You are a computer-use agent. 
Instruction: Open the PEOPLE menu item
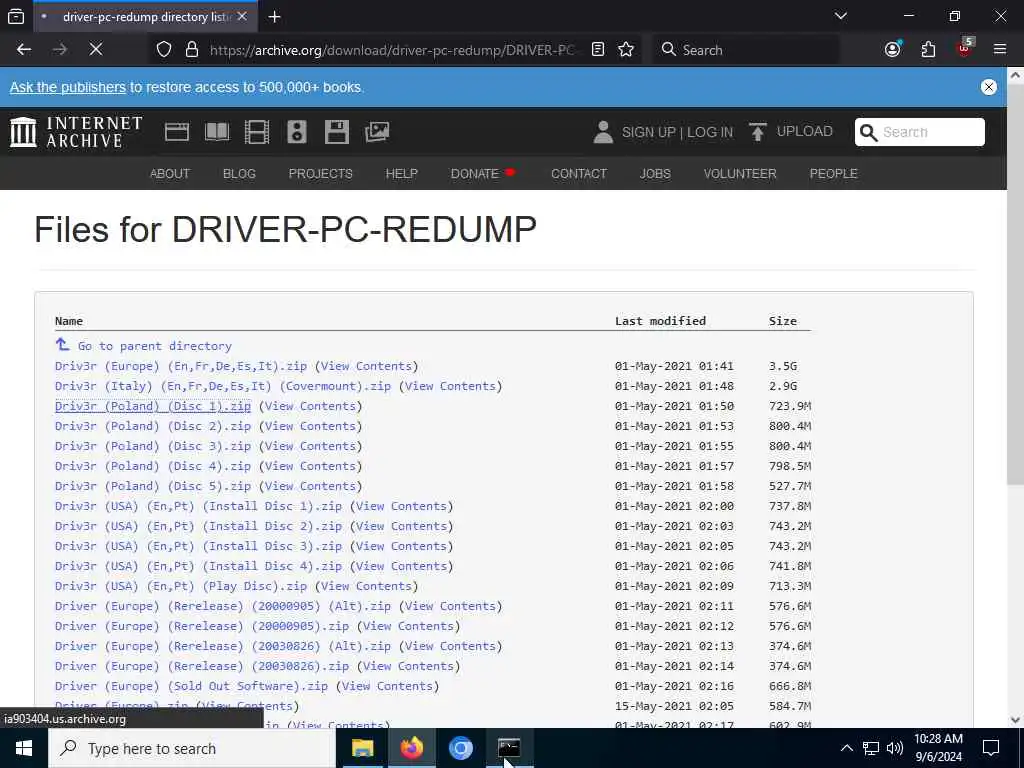point(833,174)
